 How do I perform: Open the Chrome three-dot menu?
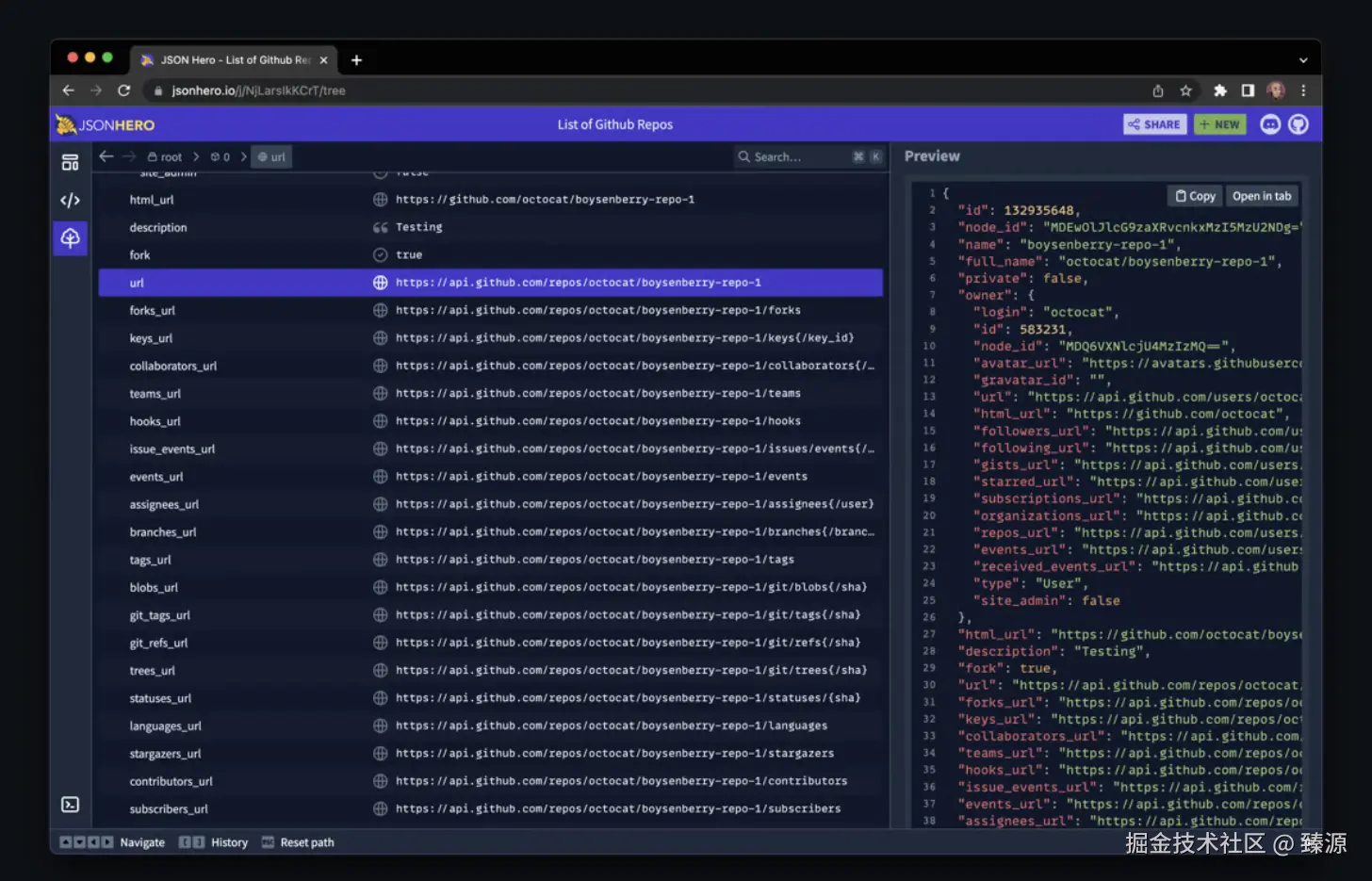pos(1303,90)
